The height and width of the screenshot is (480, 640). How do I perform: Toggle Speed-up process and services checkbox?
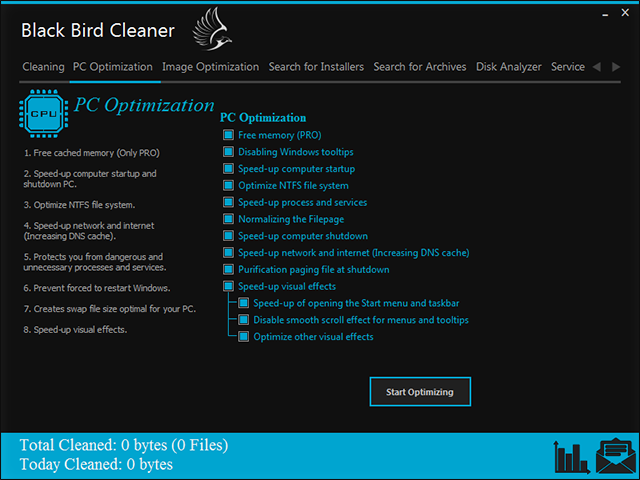229,202
